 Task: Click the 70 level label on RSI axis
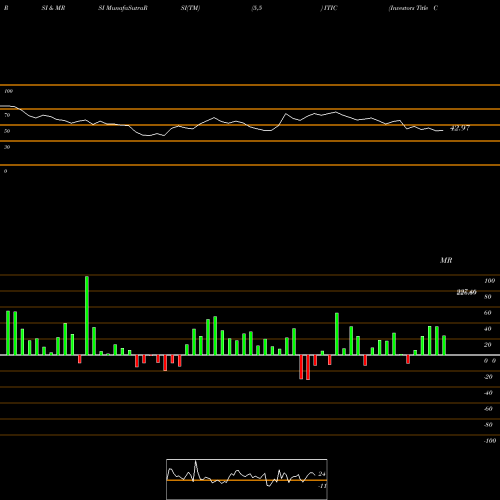[x=7, y=115]
